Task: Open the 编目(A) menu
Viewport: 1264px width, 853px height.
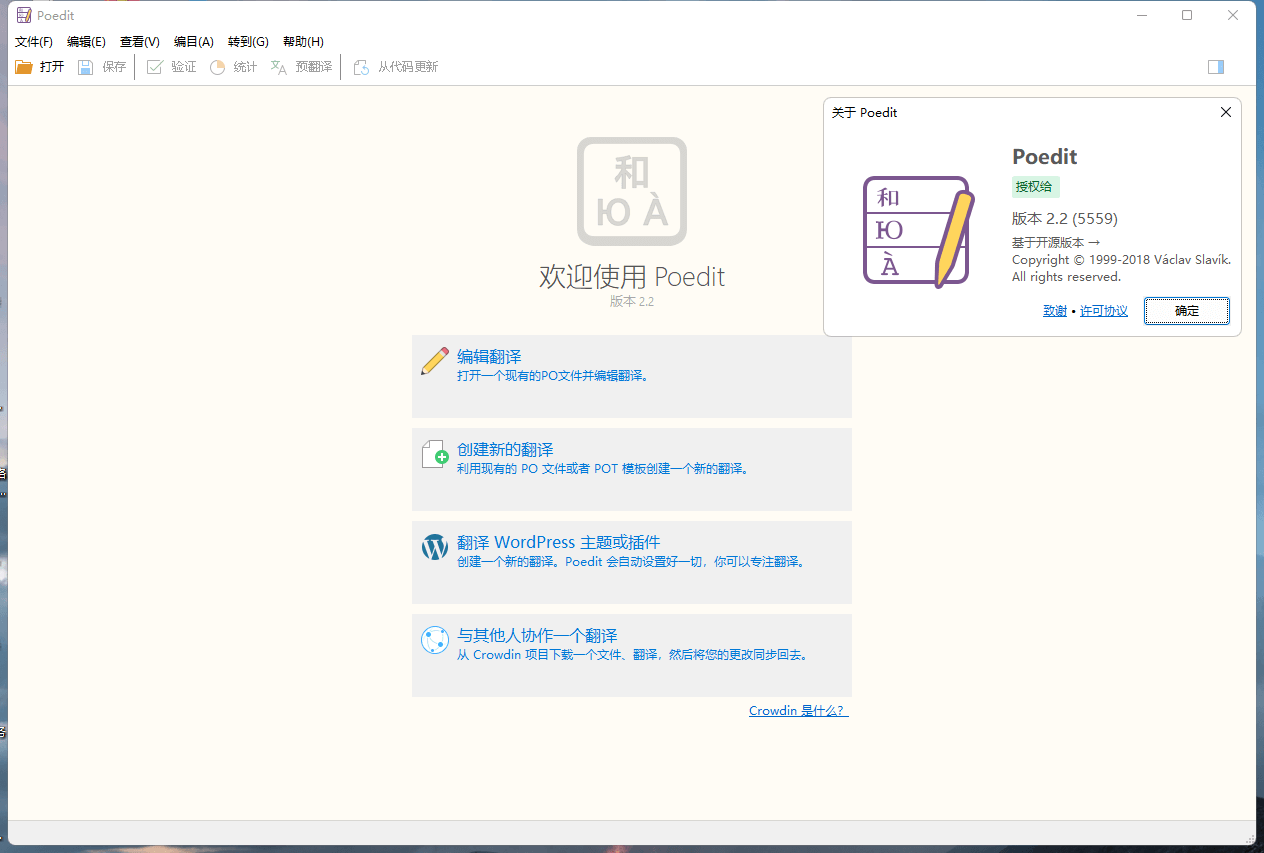Action: click(x=193, y=42)
